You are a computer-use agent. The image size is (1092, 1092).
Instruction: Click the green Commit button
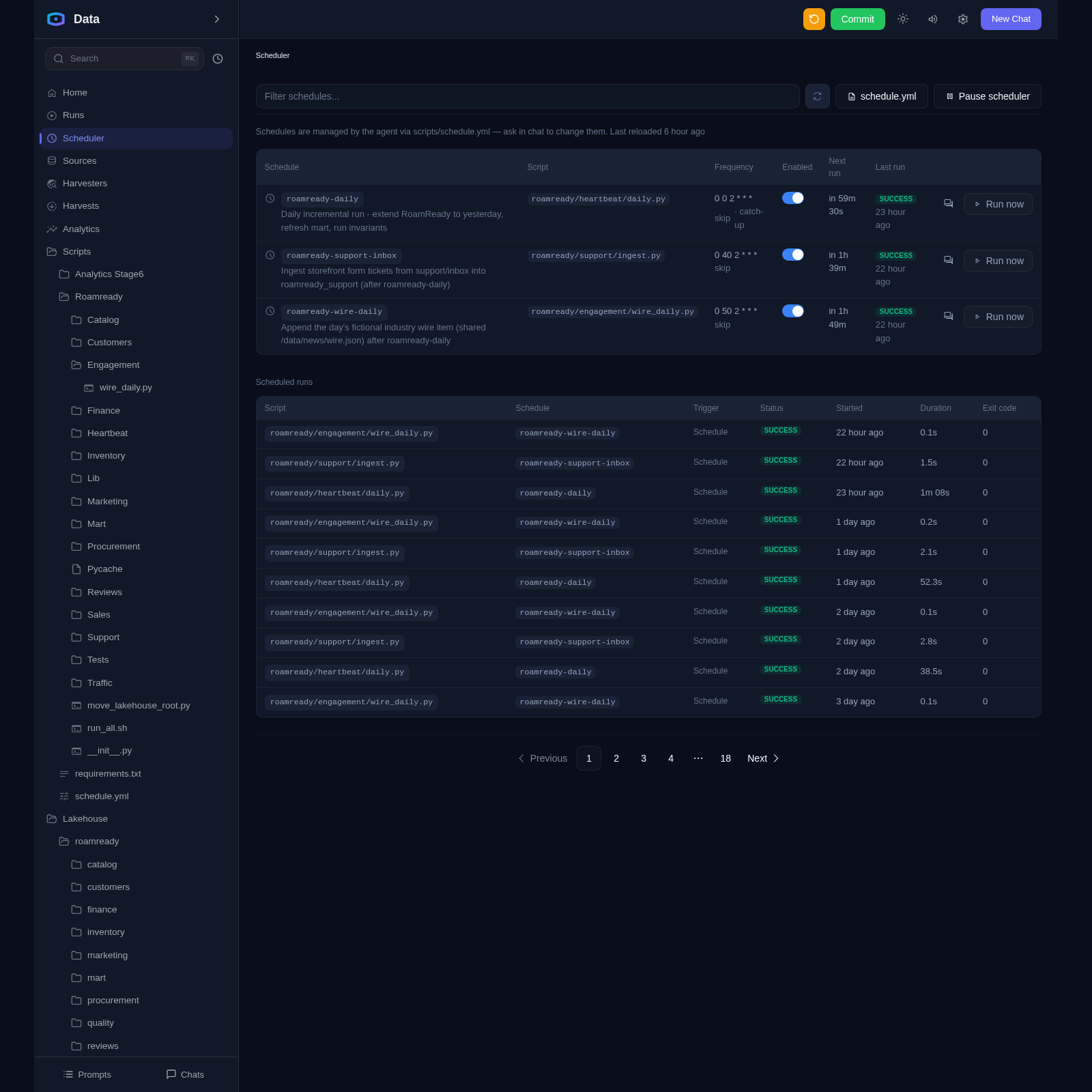coord(858,19)
